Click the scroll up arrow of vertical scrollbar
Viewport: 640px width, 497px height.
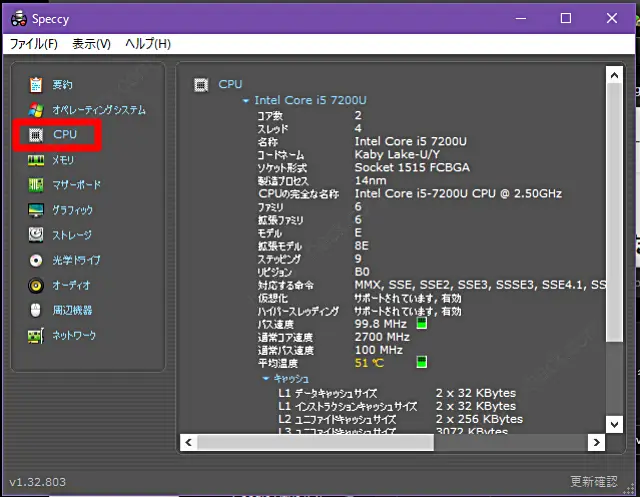pos(614,75)
